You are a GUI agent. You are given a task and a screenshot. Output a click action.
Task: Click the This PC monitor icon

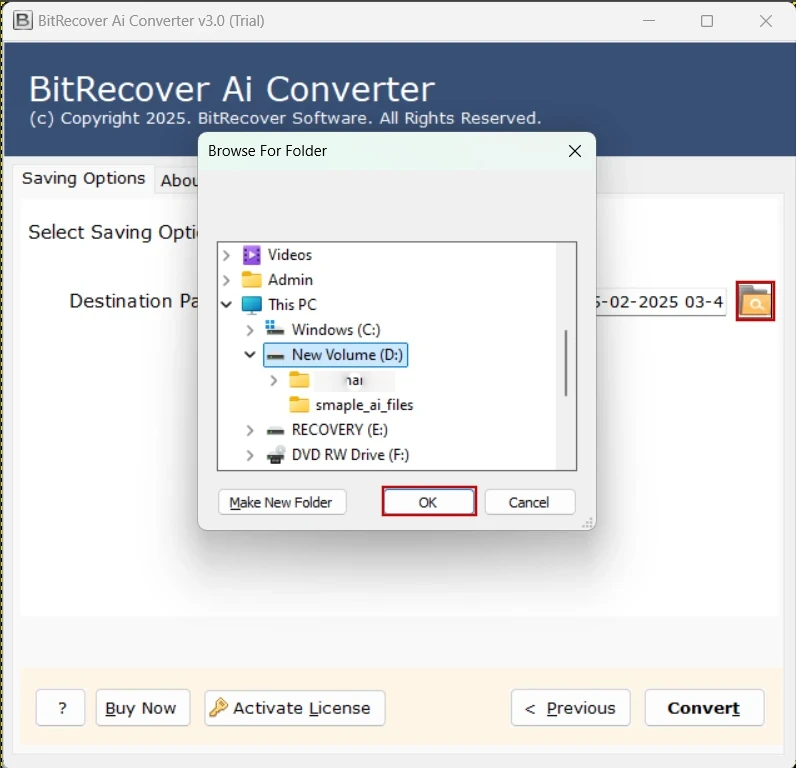click(x=251, y=305)
